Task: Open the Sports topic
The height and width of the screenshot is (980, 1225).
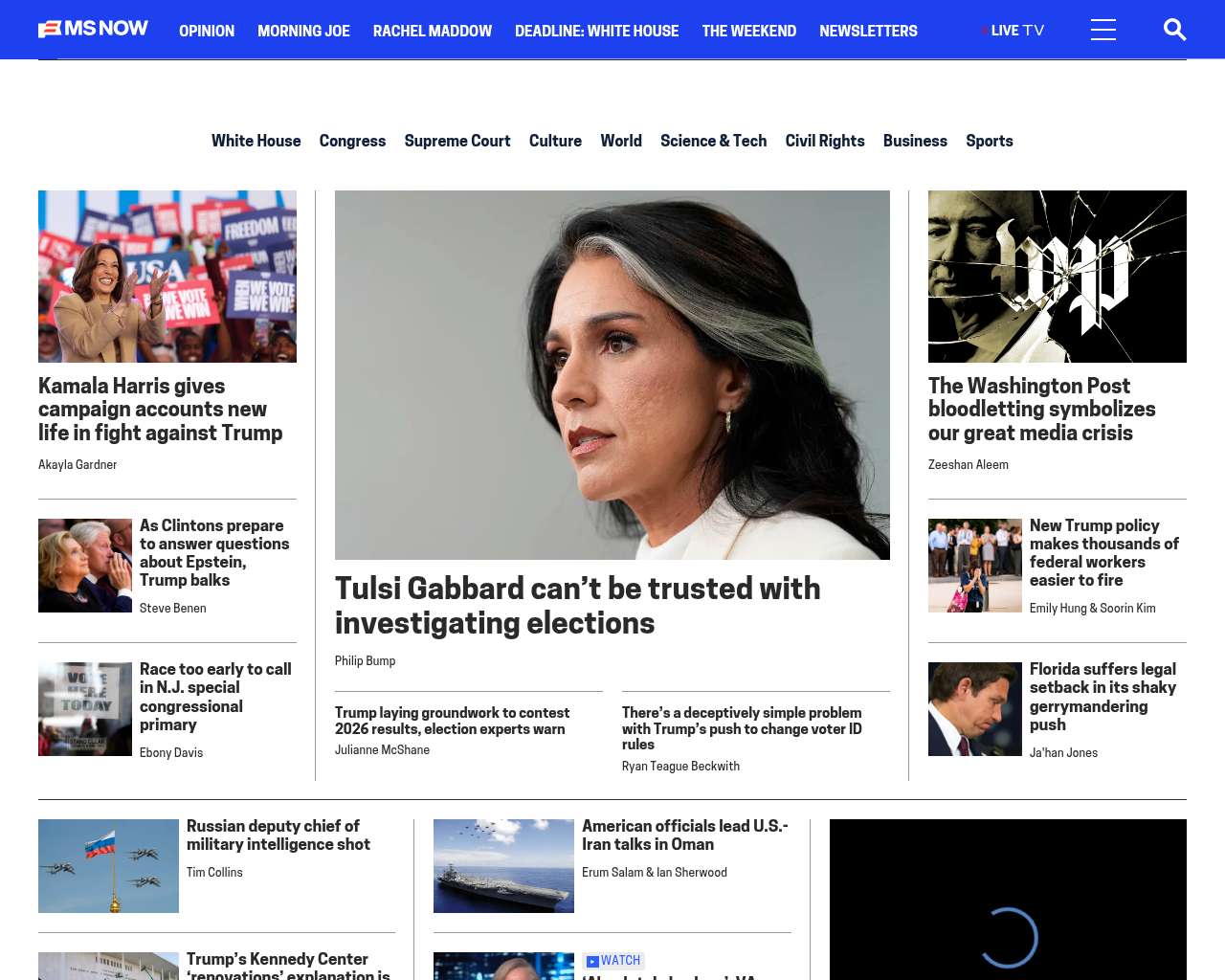Action: click(990, 141)
